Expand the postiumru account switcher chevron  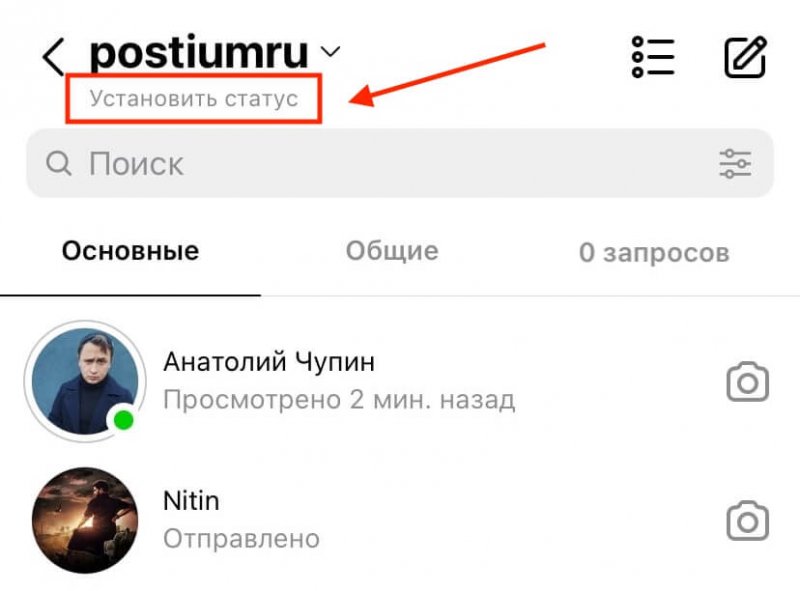click(x=331, y=52)
